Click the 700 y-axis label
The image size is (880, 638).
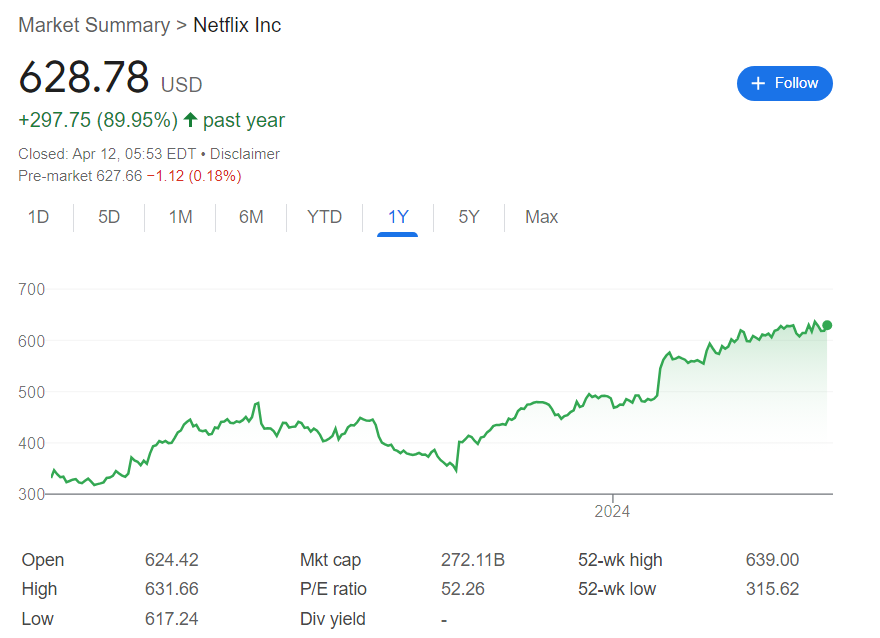tap(31, 290)
